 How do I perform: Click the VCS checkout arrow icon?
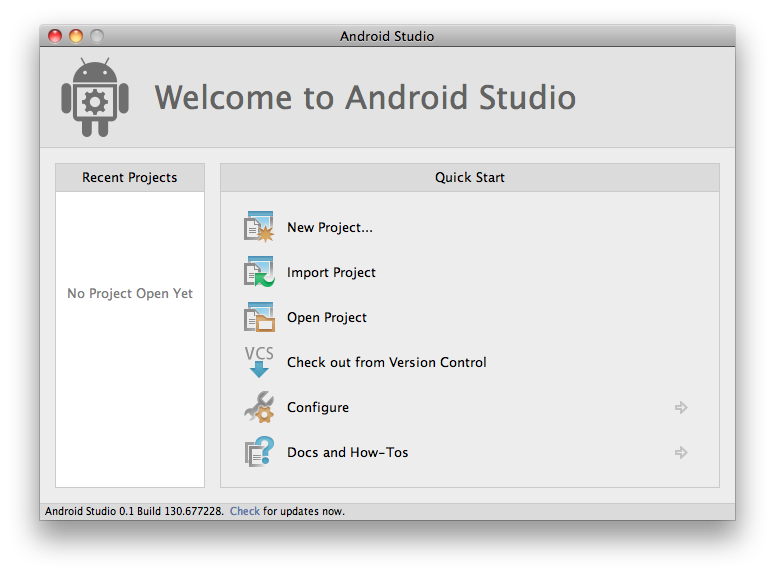click(259, 362)
